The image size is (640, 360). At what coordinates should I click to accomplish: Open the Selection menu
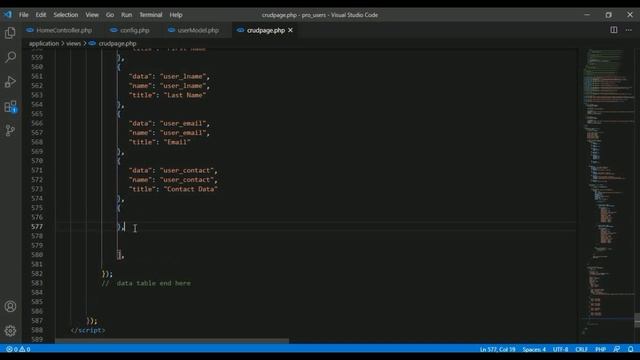pos(65,15)
